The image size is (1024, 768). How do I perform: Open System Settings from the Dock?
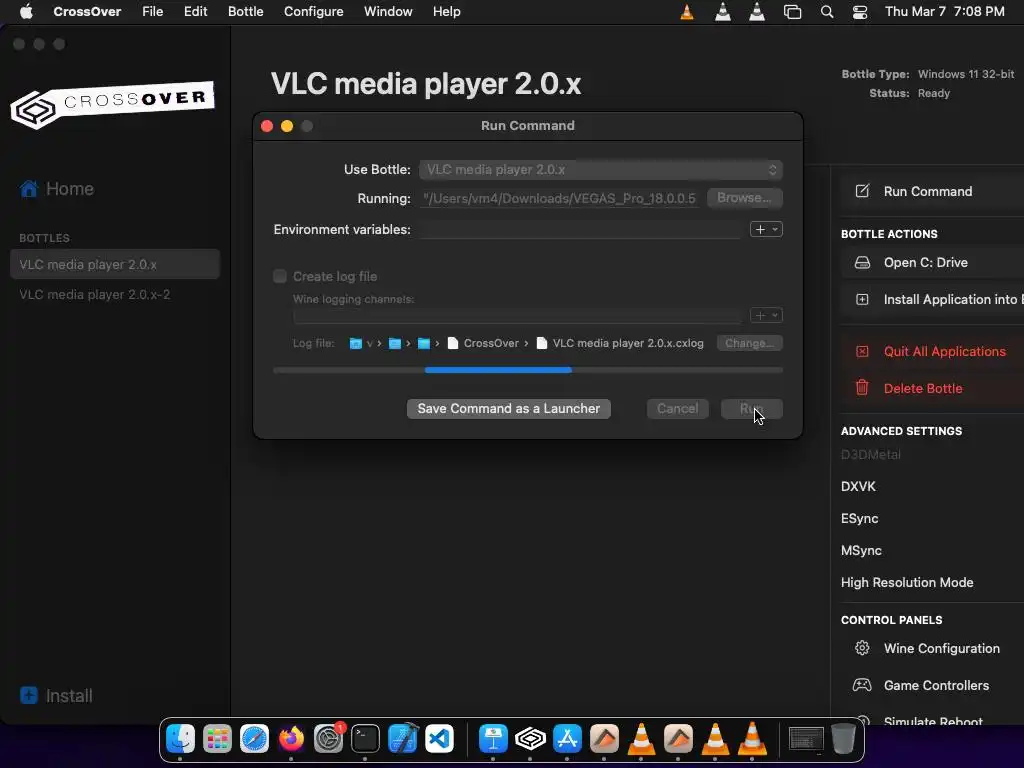tap(328, 739)
